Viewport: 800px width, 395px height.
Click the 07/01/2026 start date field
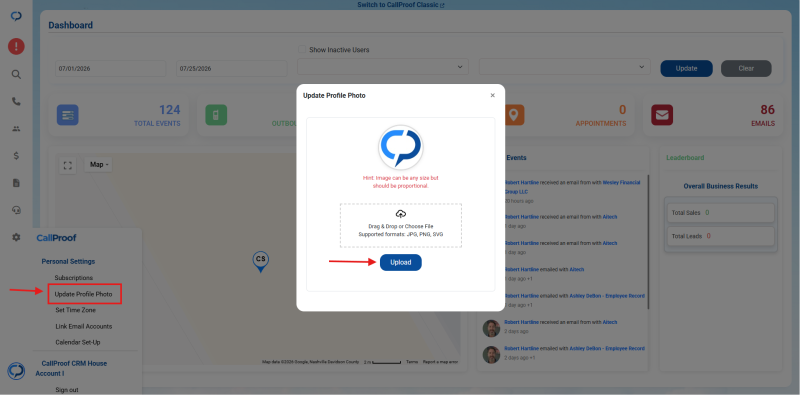(111, 68)
